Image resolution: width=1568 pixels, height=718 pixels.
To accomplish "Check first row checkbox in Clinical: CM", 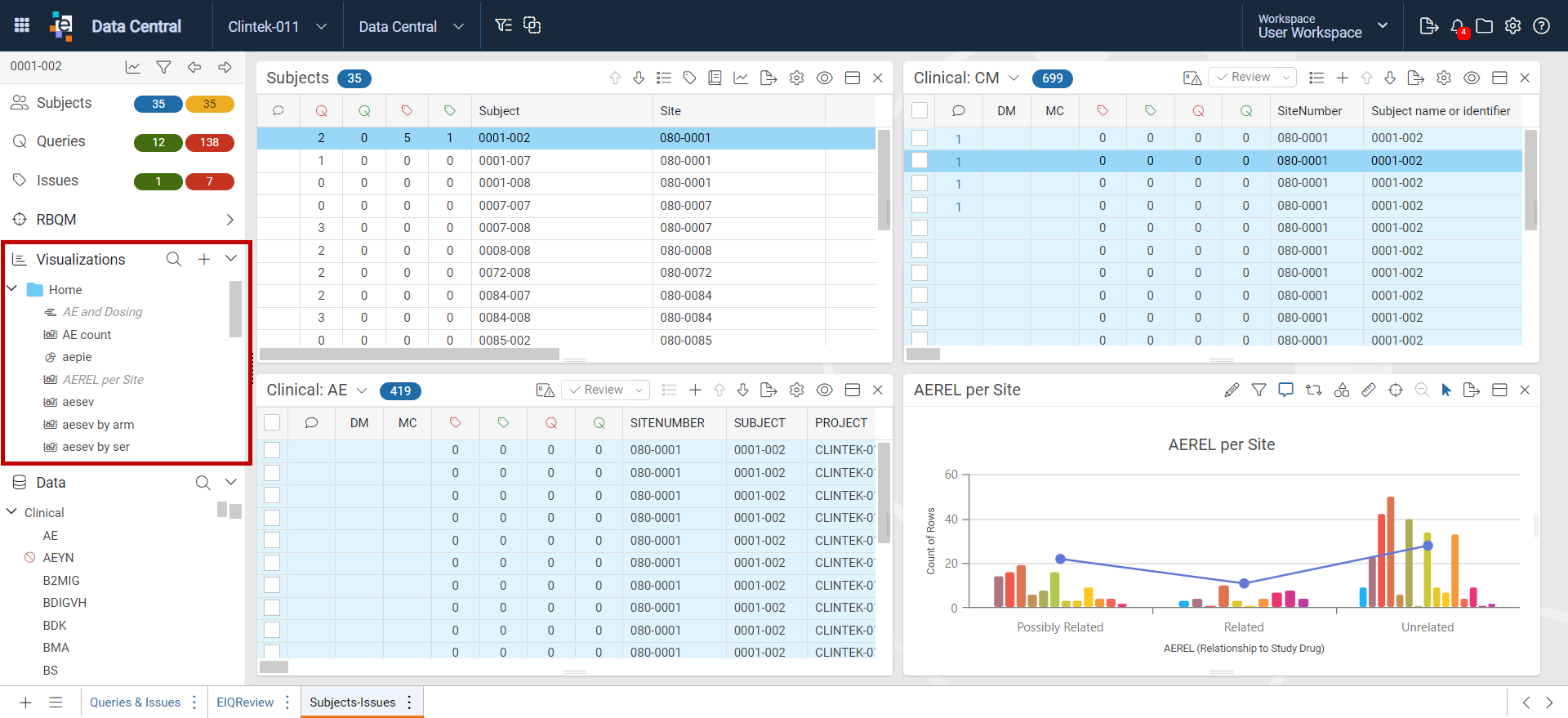I will click(x=920, y=138).
